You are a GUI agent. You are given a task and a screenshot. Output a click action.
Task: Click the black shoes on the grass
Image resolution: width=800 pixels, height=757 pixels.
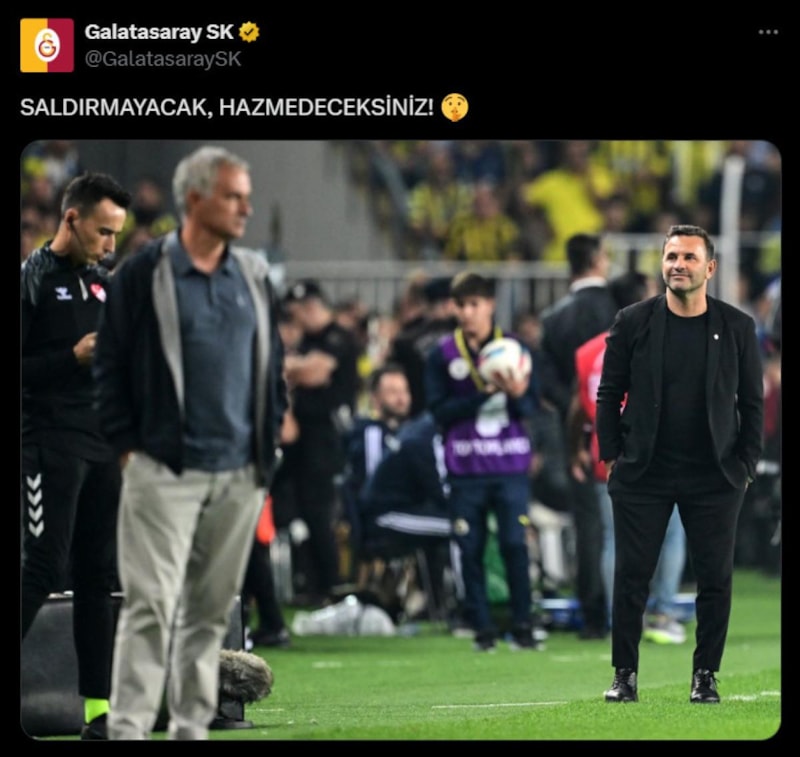(x=662, y=686)
